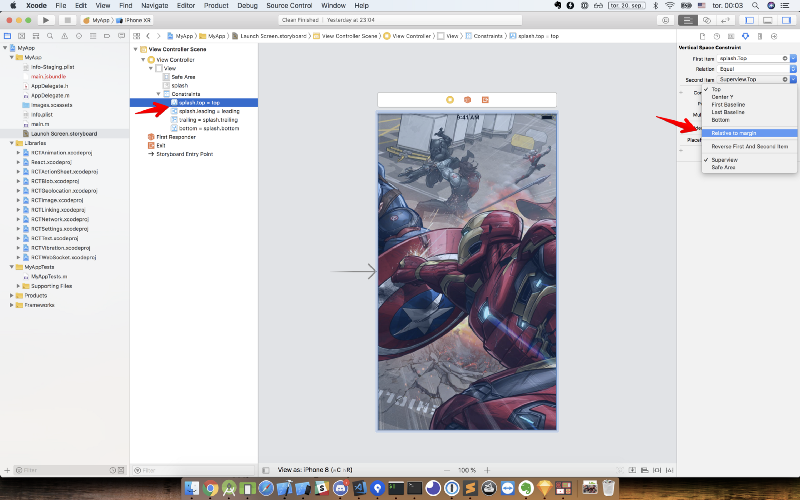Select the splash.leading = leading constraint
800x500 pixels.
click(209, 111)
